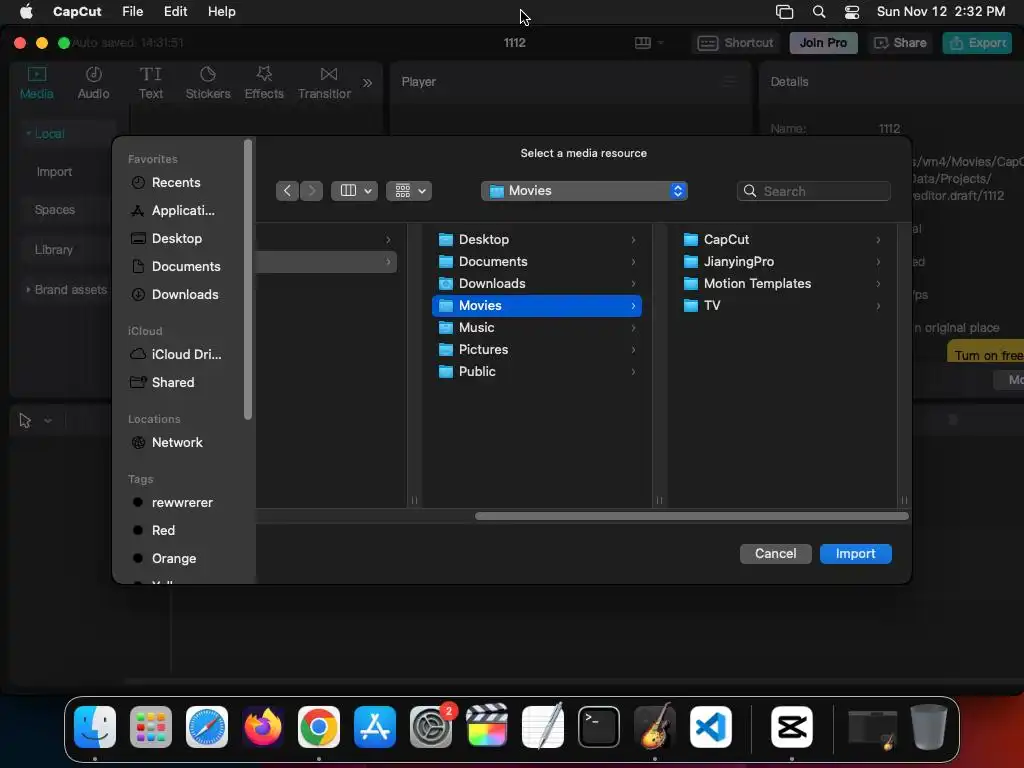Open Finder from the dock
The height and width of the screenshot is (768, 1024).
coord(95,727)
